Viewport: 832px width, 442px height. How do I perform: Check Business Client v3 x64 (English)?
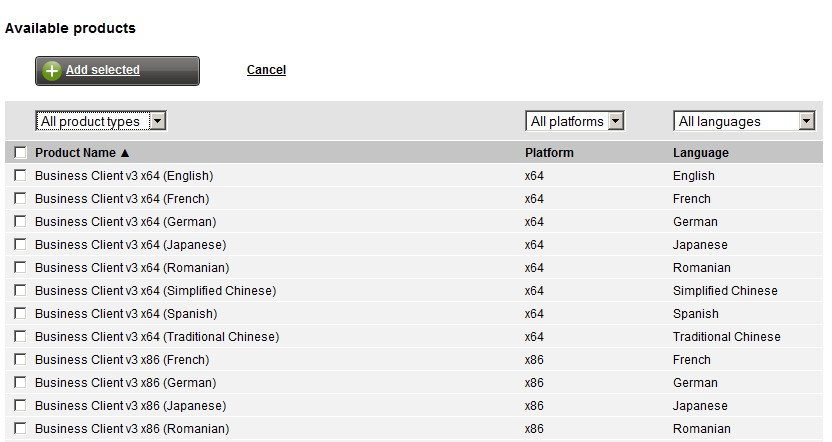20,175
